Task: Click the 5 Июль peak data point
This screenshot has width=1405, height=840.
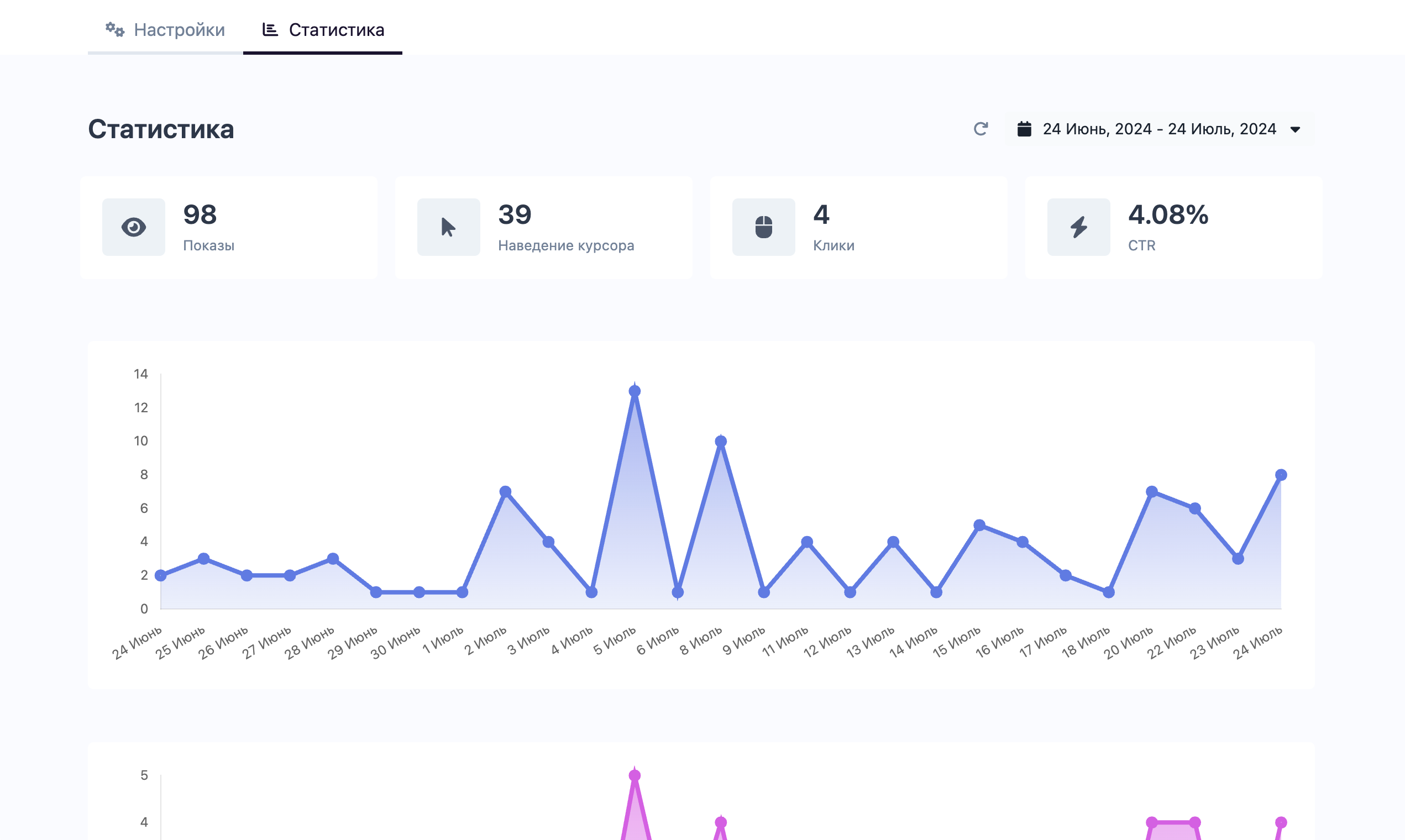Action: click(635, 391)
